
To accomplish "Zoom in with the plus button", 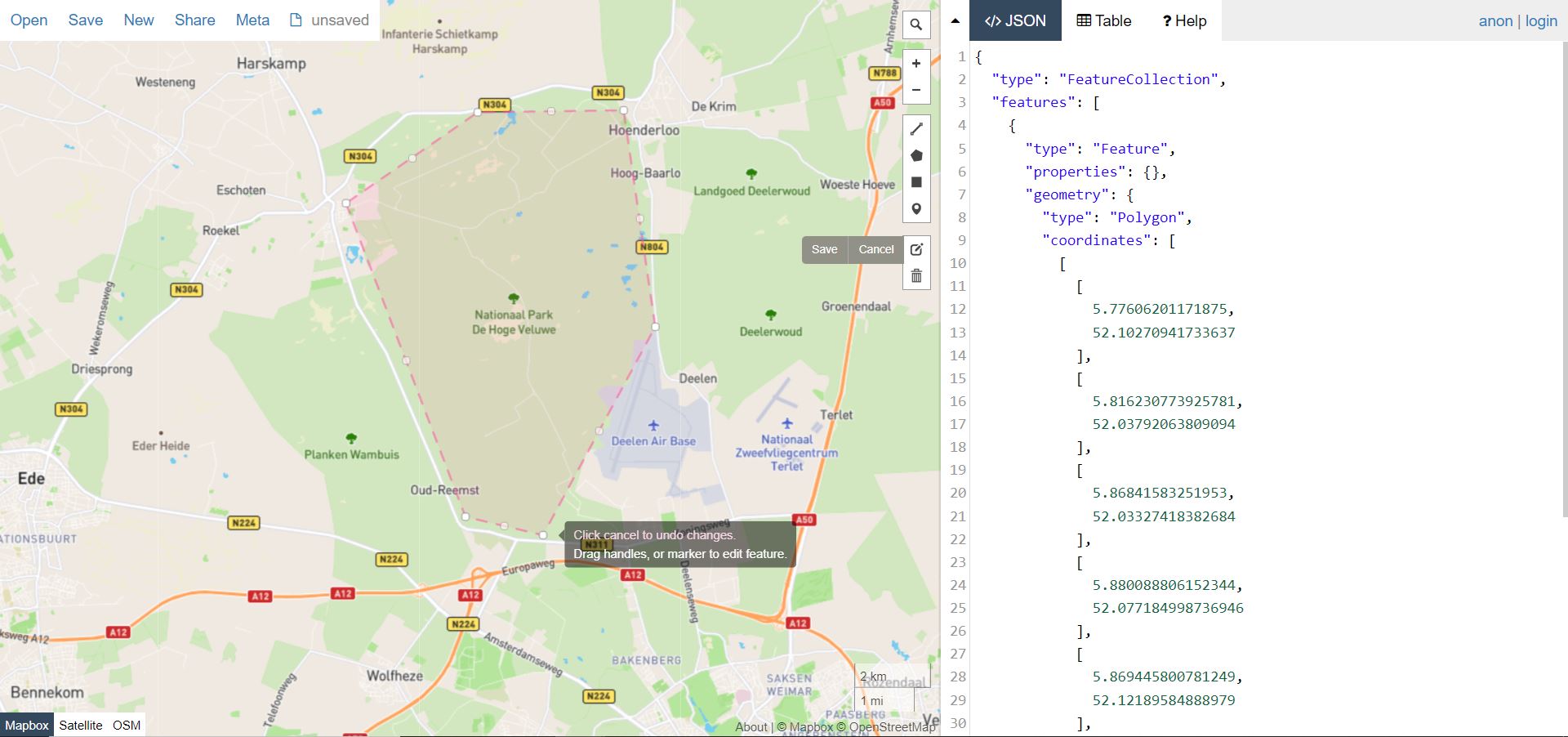I will 916,63.
